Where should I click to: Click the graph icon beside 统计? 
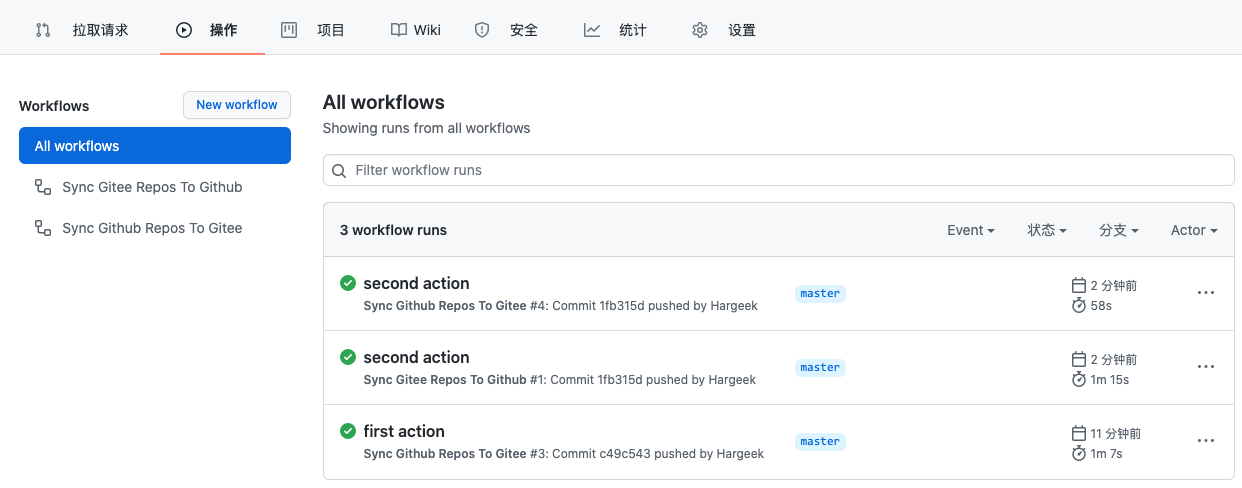click(x=592, y=30)
